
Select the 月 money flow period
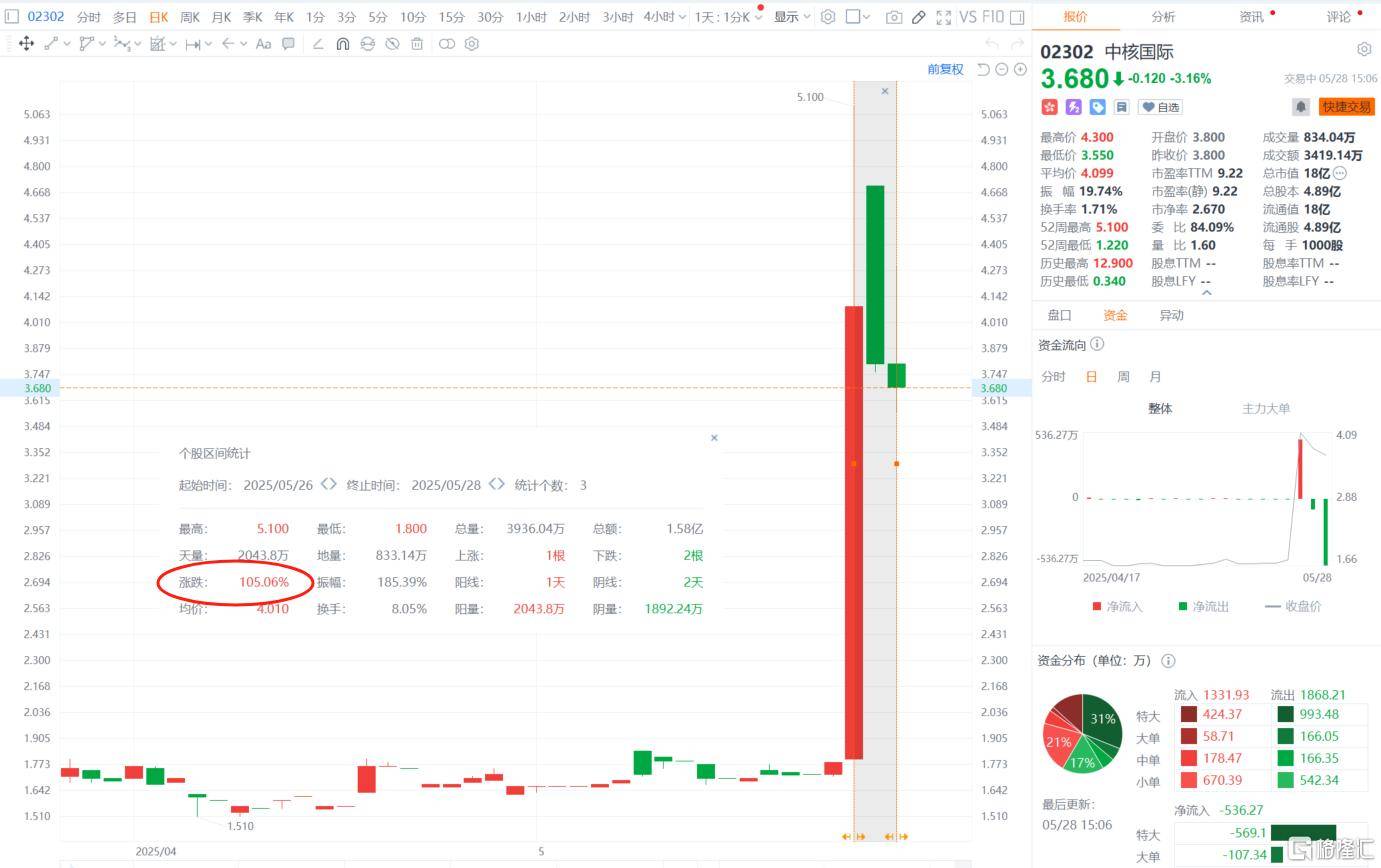pyautogui.click(x=1155, y=377)
